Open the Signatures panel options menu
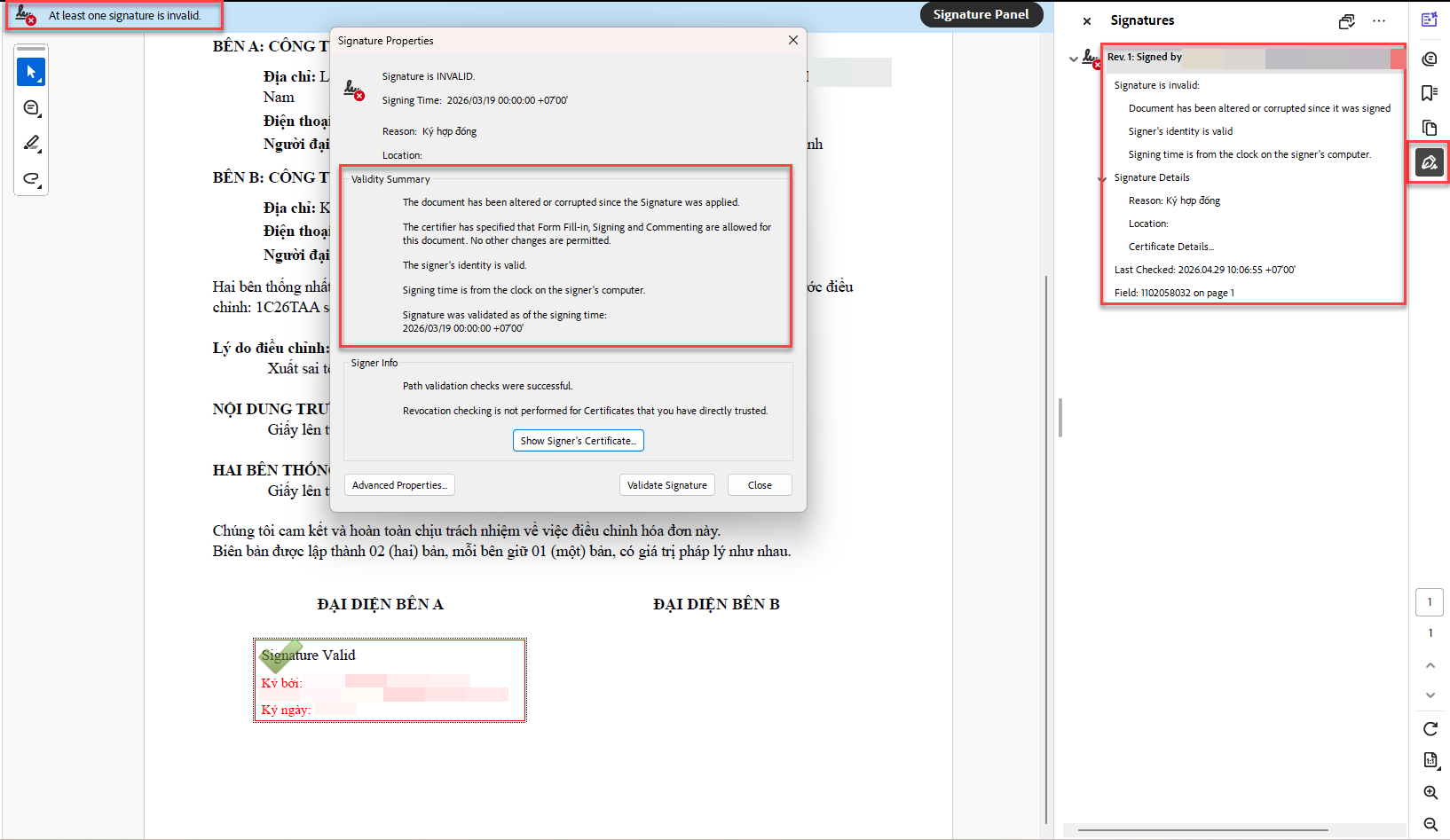This screenshot has width=1450, height=840. (1378, 20)
